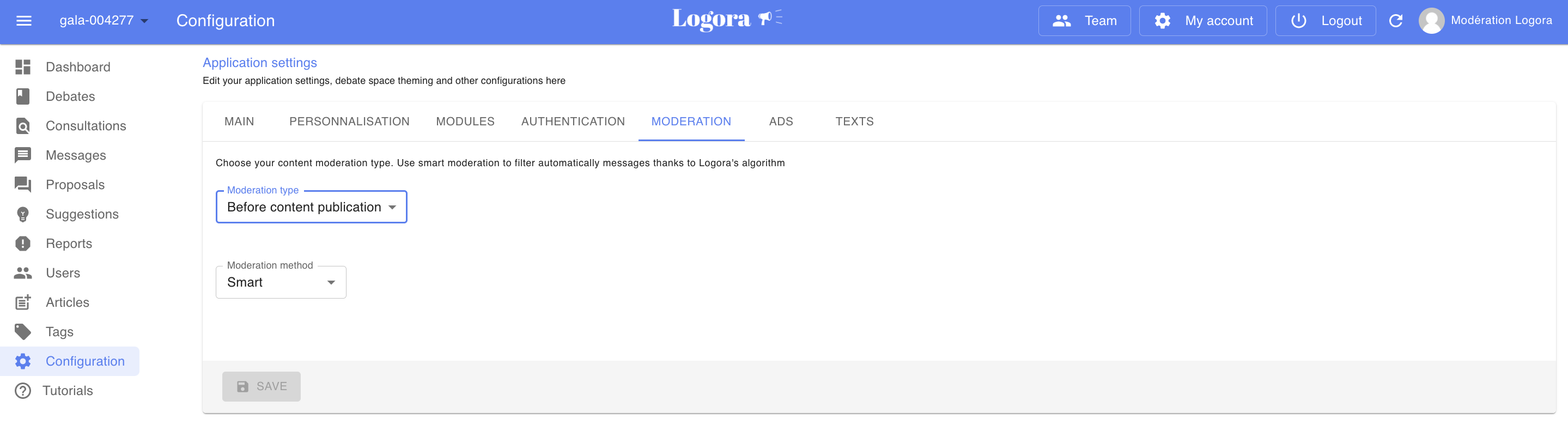Switch to the Personnalisation tab
This screenshot has width=1568, height=437.
click(349, 122)
